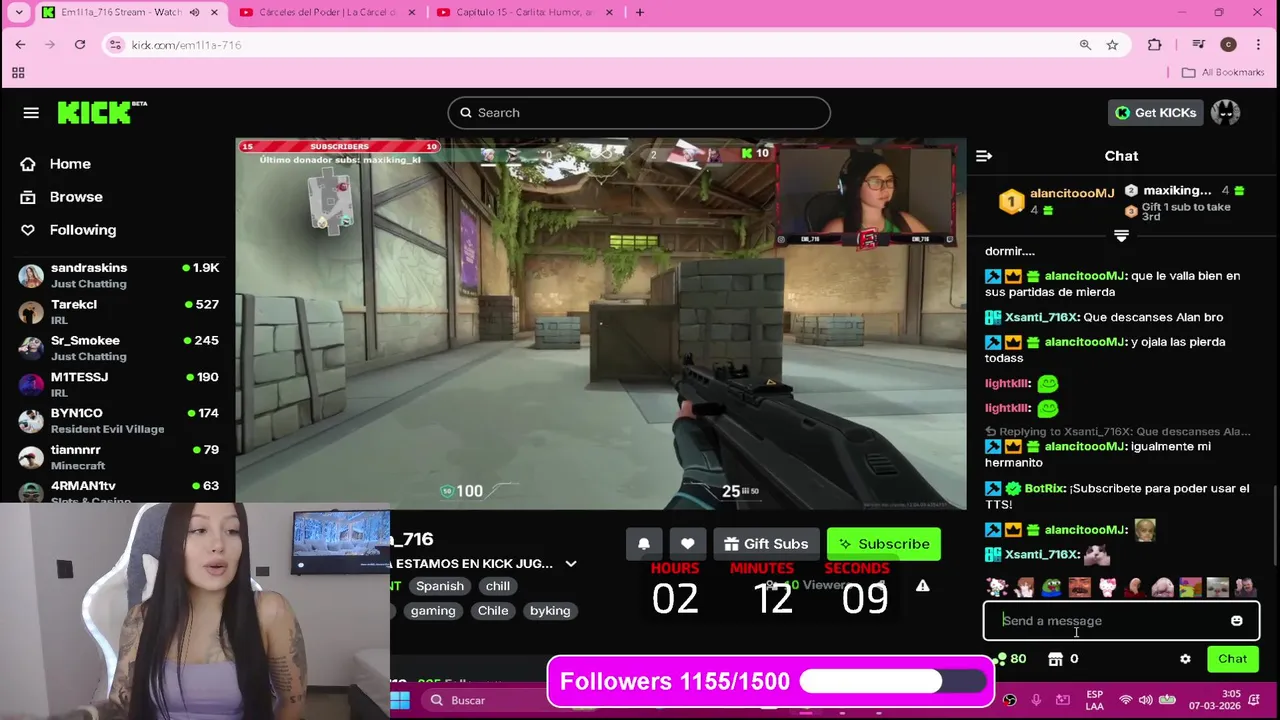This screenshot has height=720, width=1280.
Task: Select the chill tag
Action: (498, 586)
